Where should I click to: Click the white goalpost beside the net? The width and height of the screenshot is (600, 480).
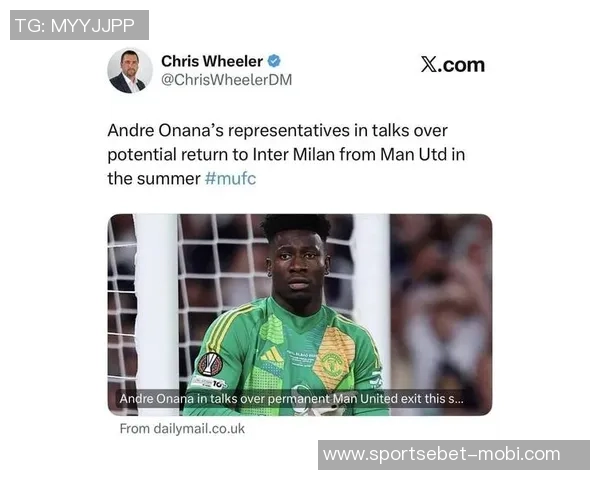(156, 314)
